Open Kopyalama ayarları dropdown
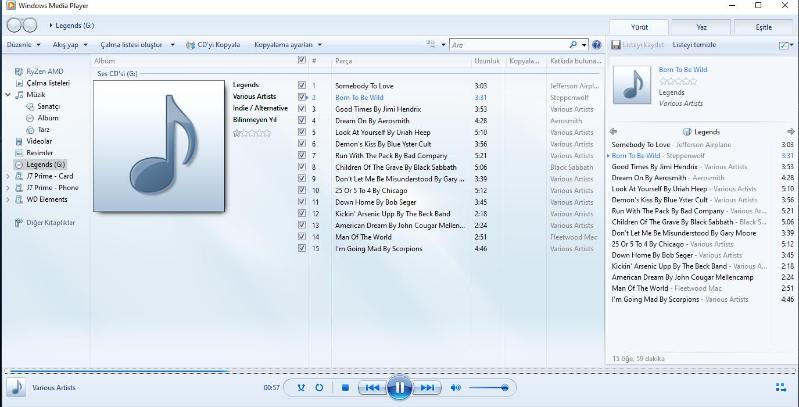799x407 pixels. tap(288, 45)
